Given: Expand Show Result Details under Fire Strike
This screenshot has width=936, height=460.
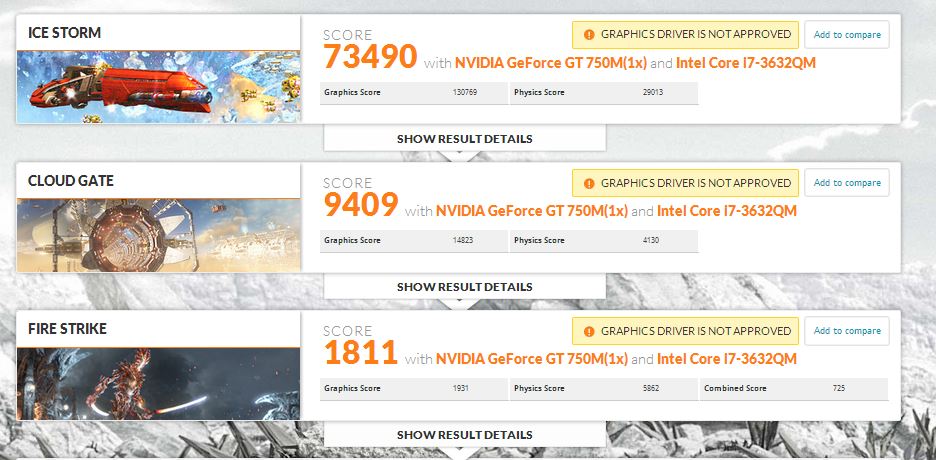Looking at the screenshot, I should (x=464, y=435).
